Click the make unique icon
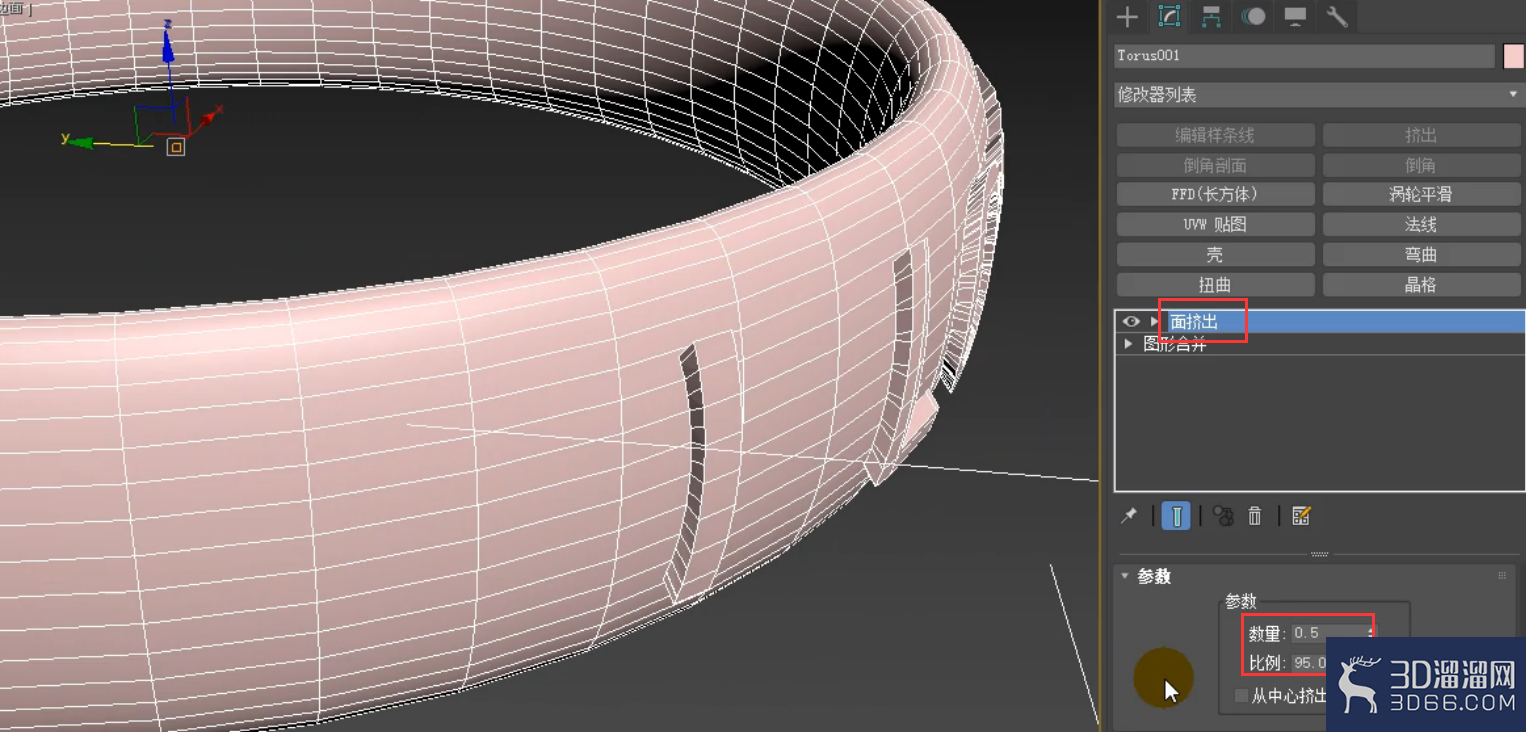The image size is (1526, 732). point(1222,516)
